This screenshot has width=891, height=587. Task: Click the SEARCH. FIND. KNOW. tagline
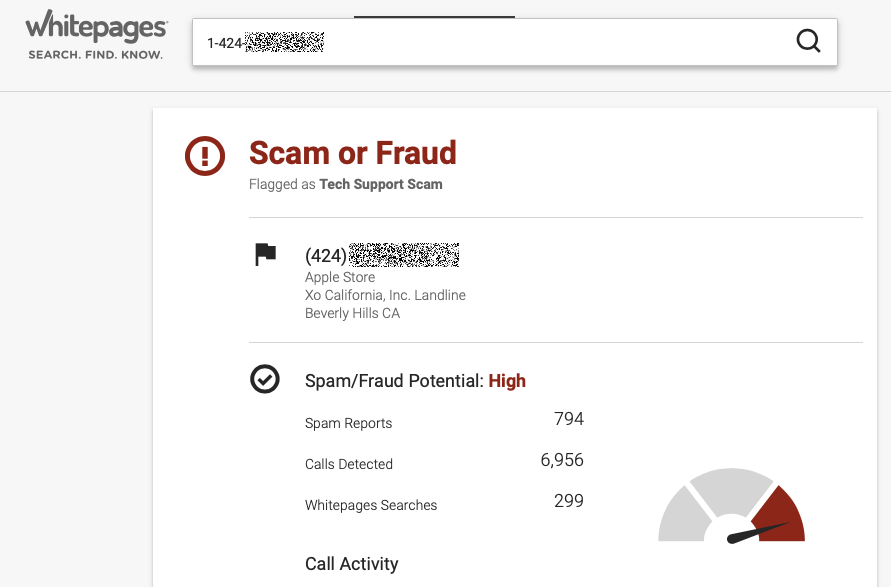tap(95, 55)
